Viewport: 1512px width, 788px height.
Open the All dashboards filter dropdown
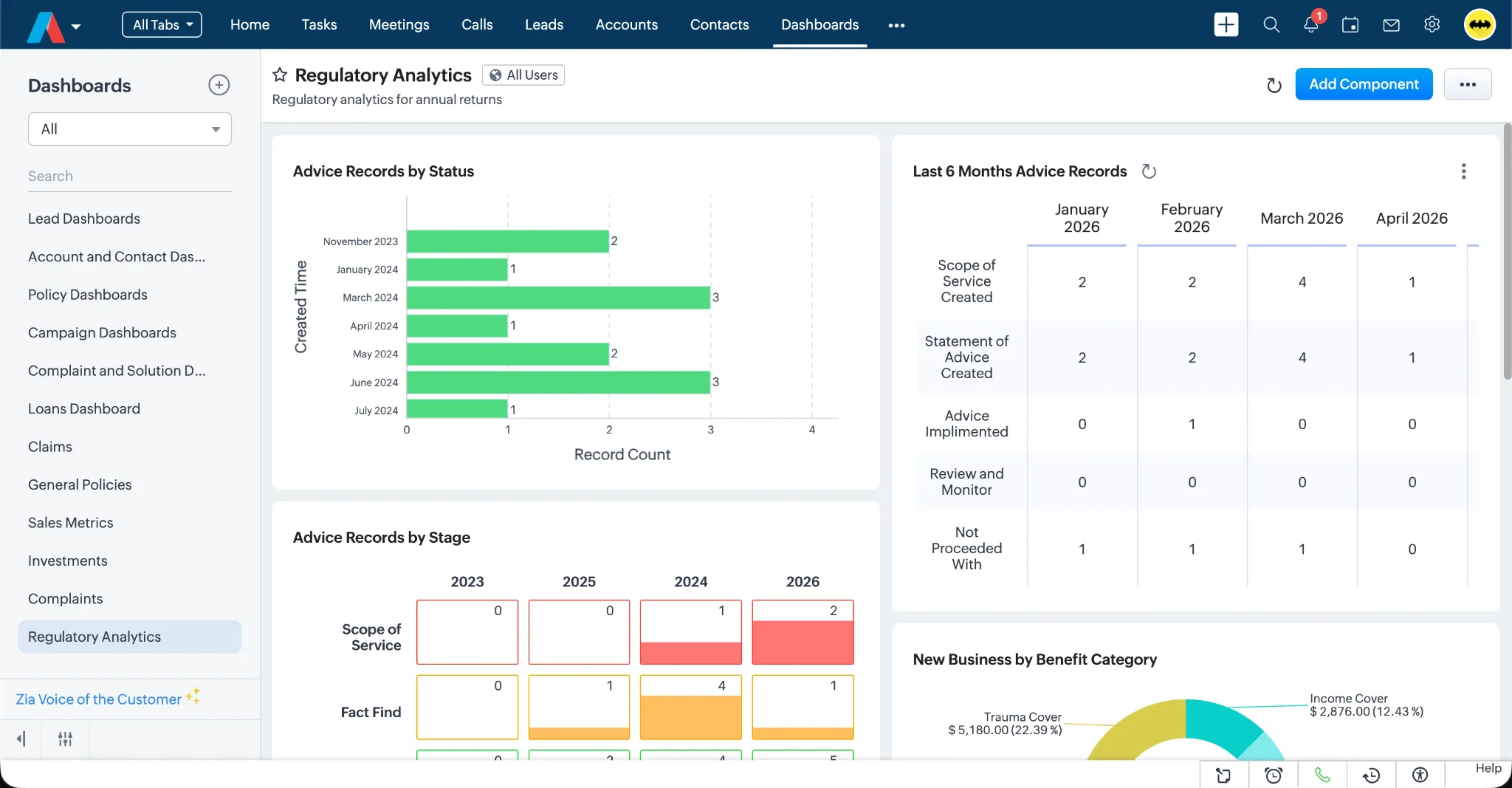(130, 129)
